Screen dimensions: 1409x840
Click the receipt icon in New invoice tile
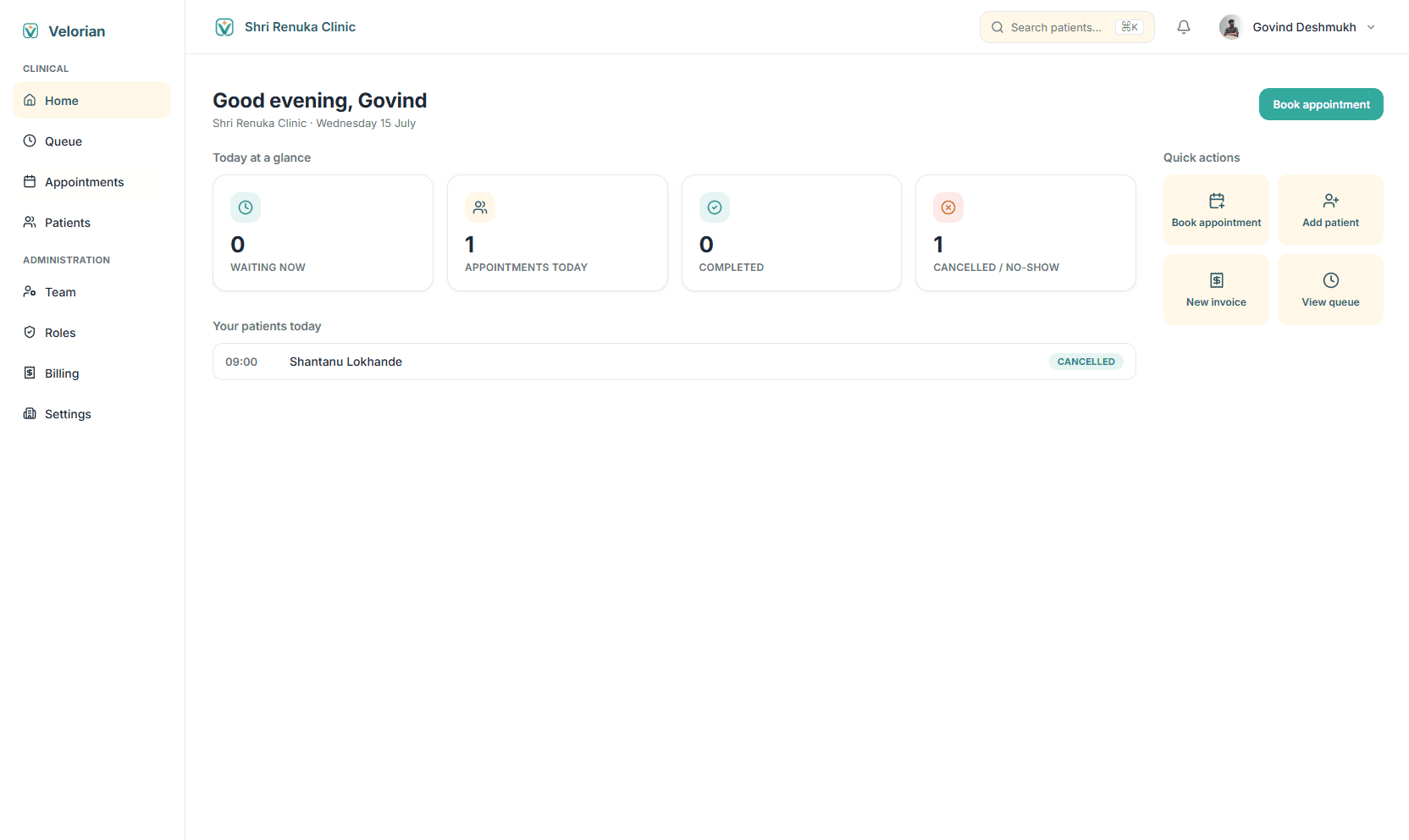point(1217,280)
